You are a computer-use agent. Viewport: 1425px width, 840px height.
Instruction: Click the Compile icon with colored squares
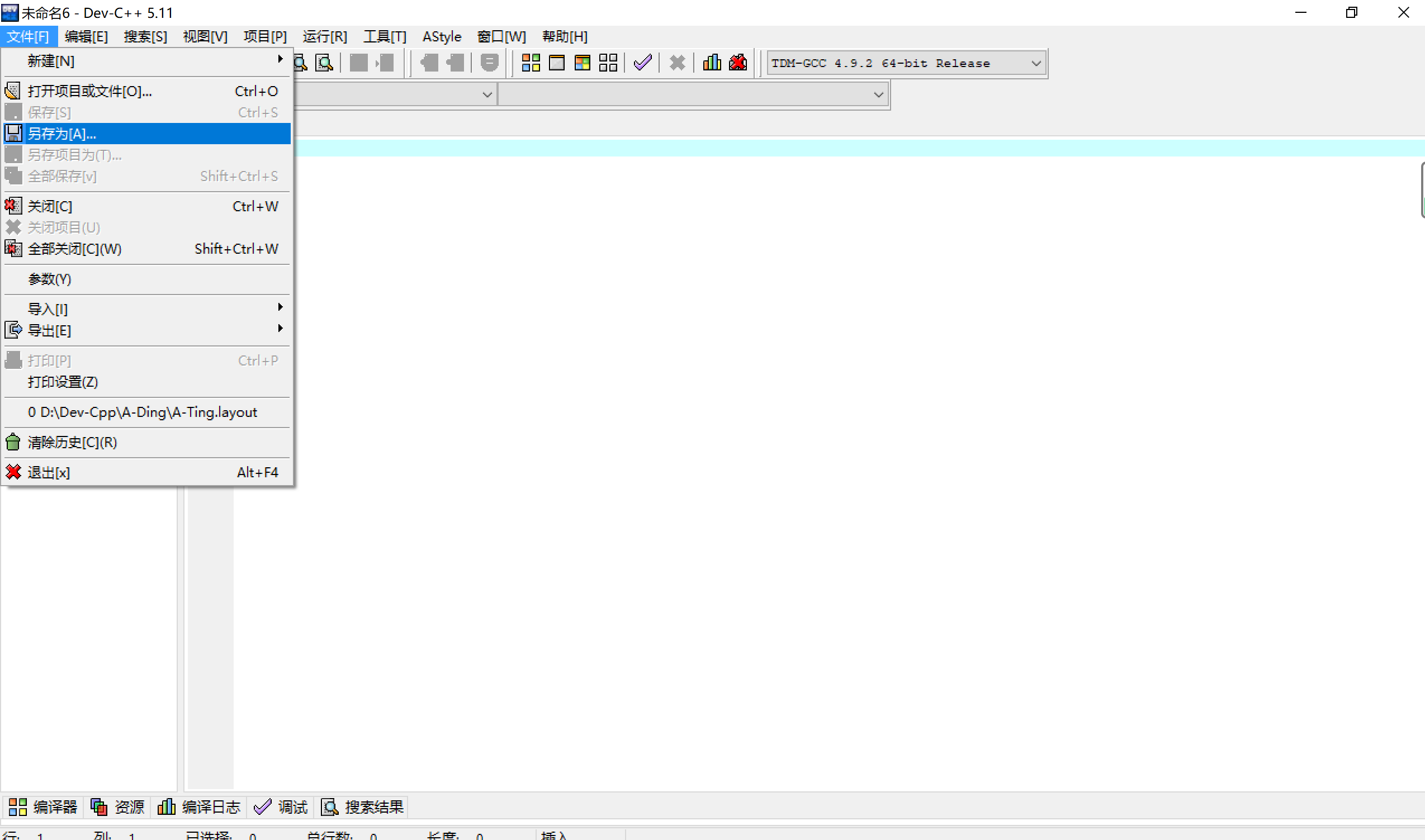[531, 62]
